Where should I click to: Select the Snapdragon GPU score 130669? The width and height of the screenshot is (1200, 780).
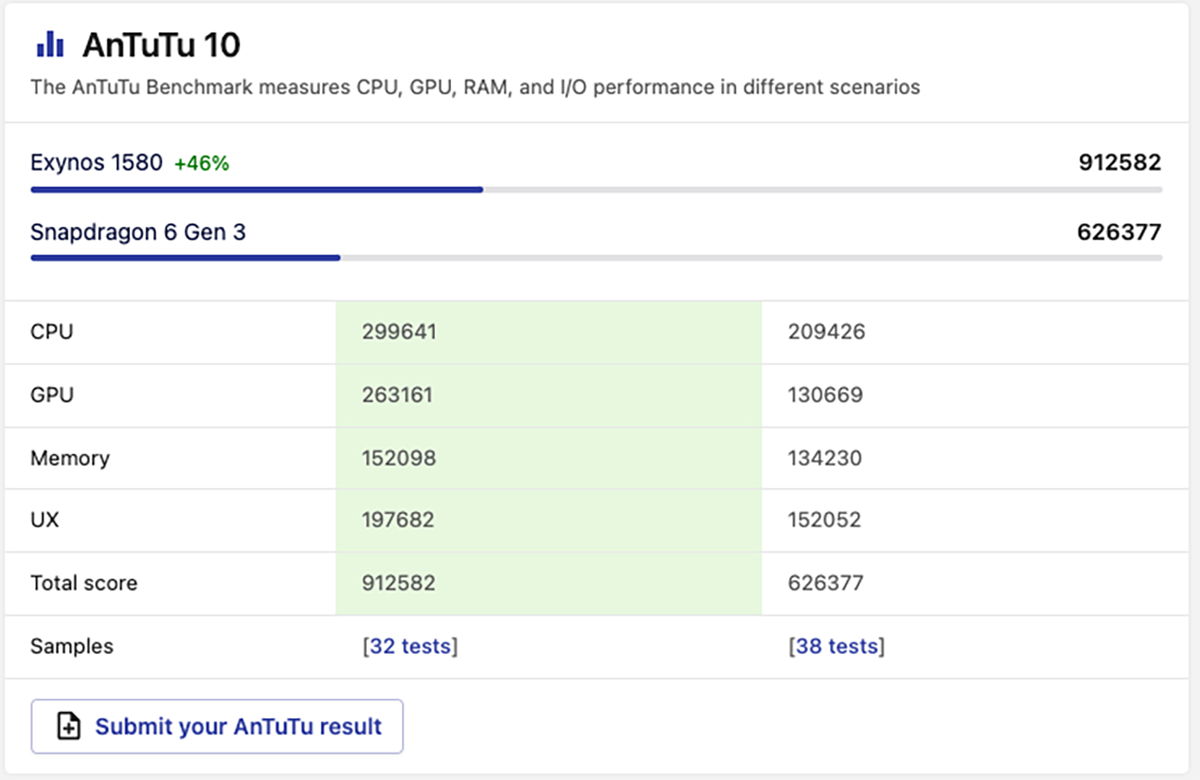[825, 396]
